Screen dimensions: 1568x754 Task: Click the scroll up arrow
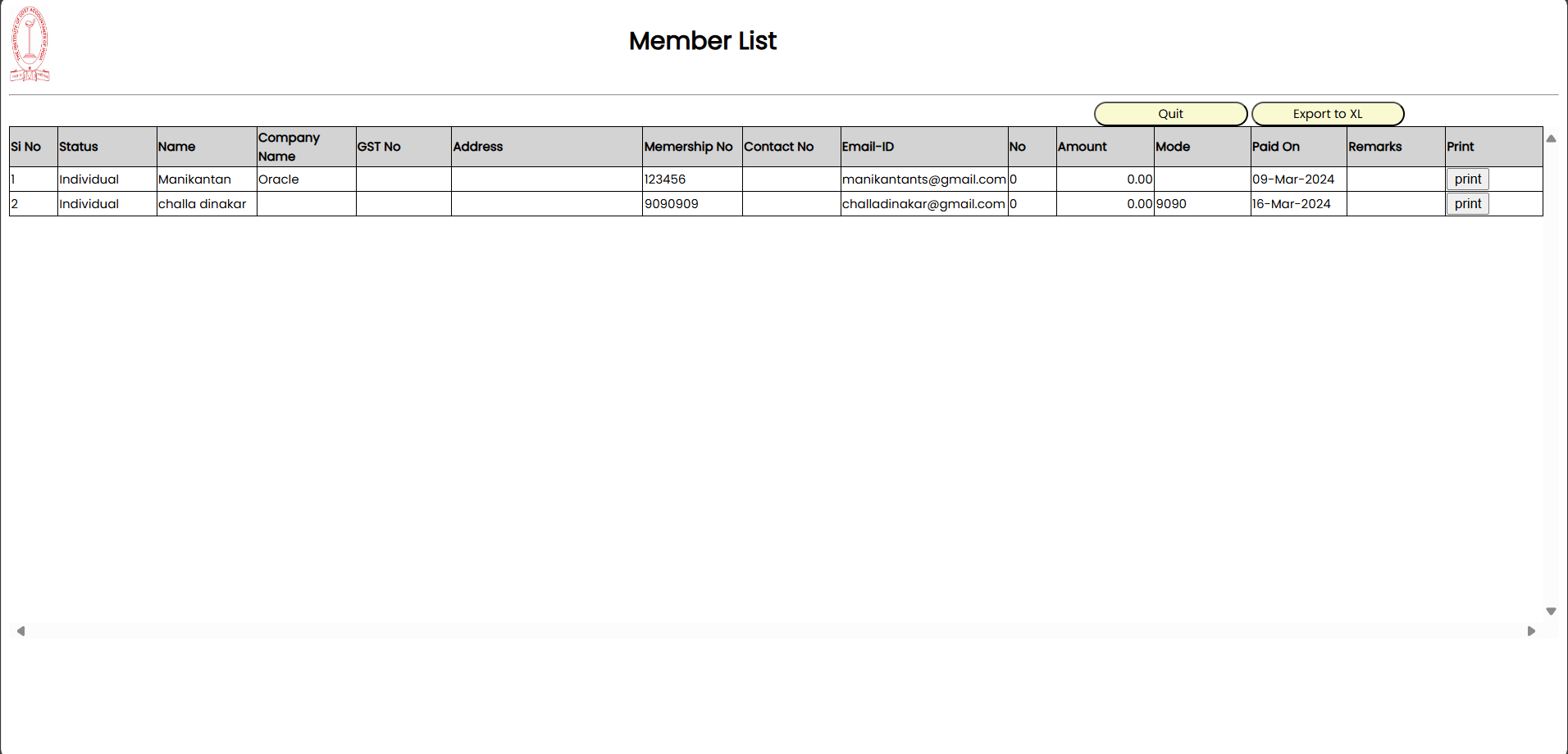click(1551, 139)
